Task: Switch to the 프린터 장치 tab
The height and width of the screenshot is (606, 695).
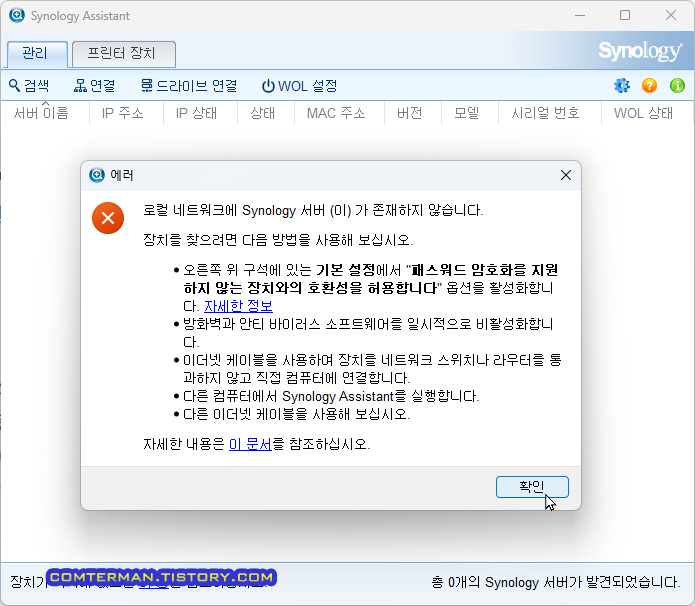Action: click(124, 54)
